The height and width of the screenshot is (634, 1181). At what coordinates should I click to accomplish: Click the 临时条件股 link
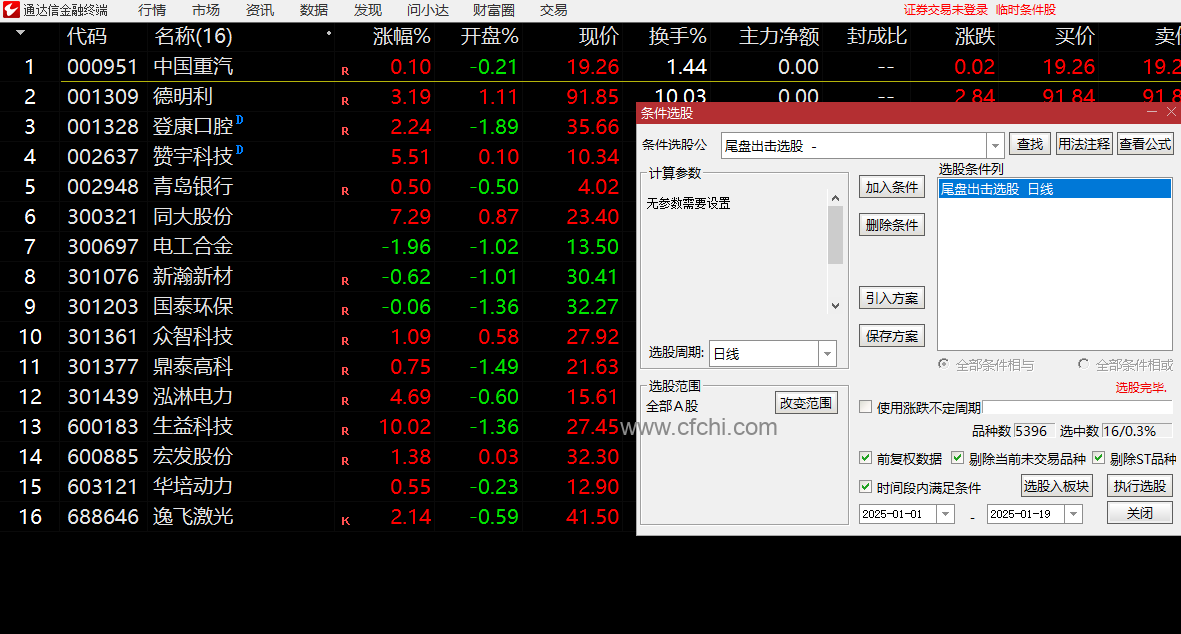(1026, 10)
